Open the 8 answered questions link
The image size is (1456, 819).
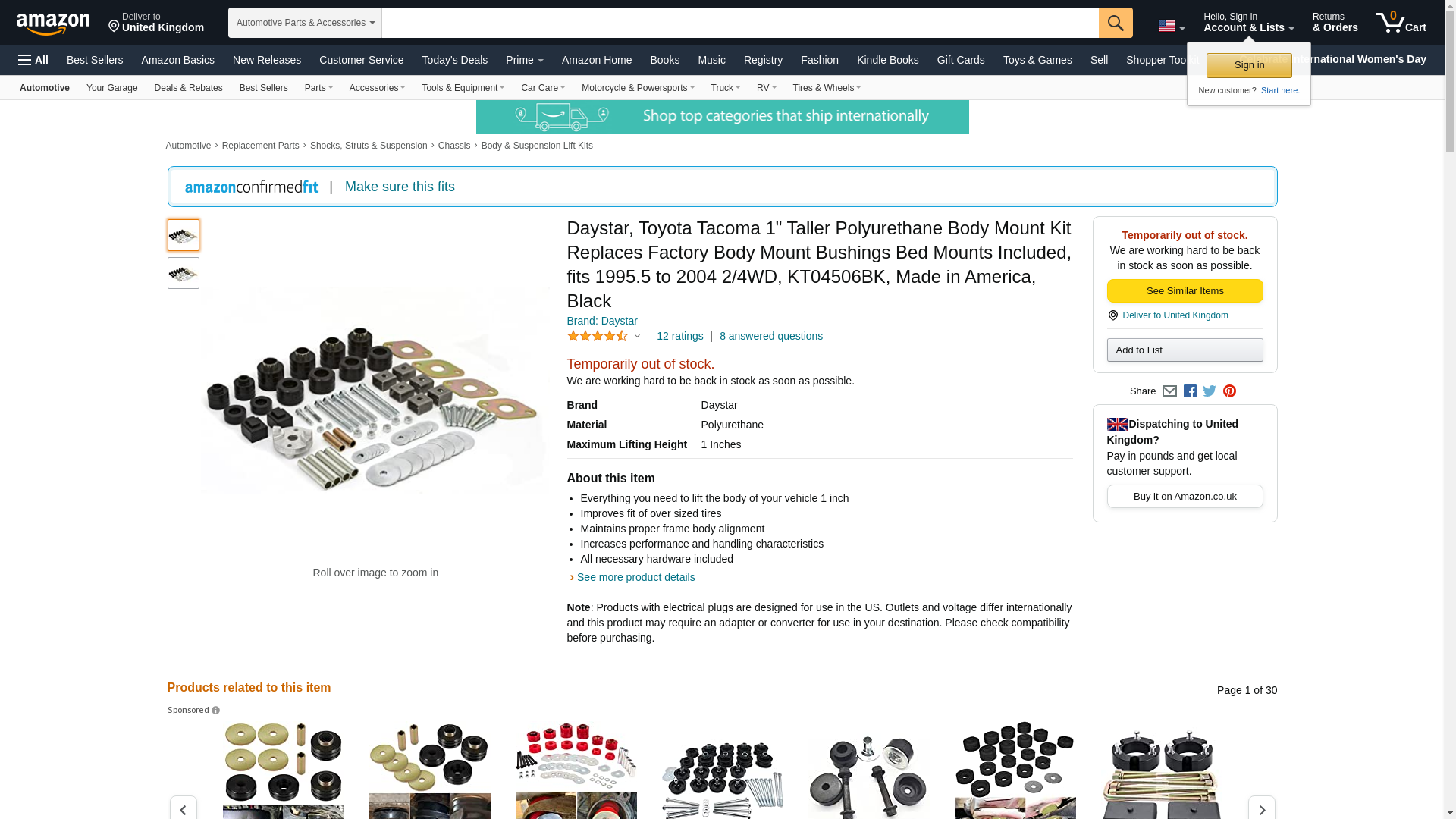pos(771,336)
